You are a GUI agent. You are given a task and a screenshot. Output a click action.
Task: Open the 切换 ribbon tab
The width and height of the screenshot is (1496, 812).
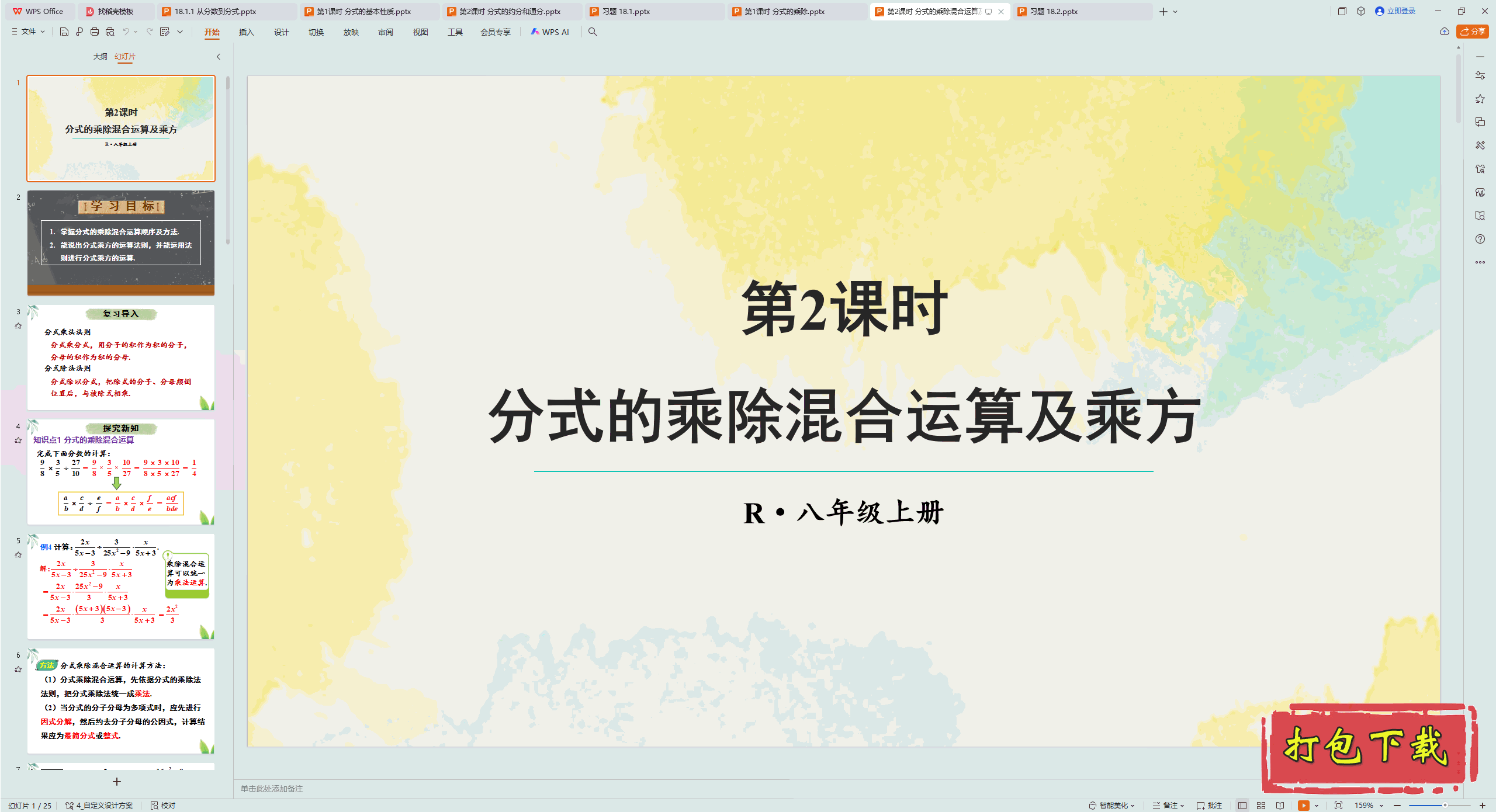(316, 32)
